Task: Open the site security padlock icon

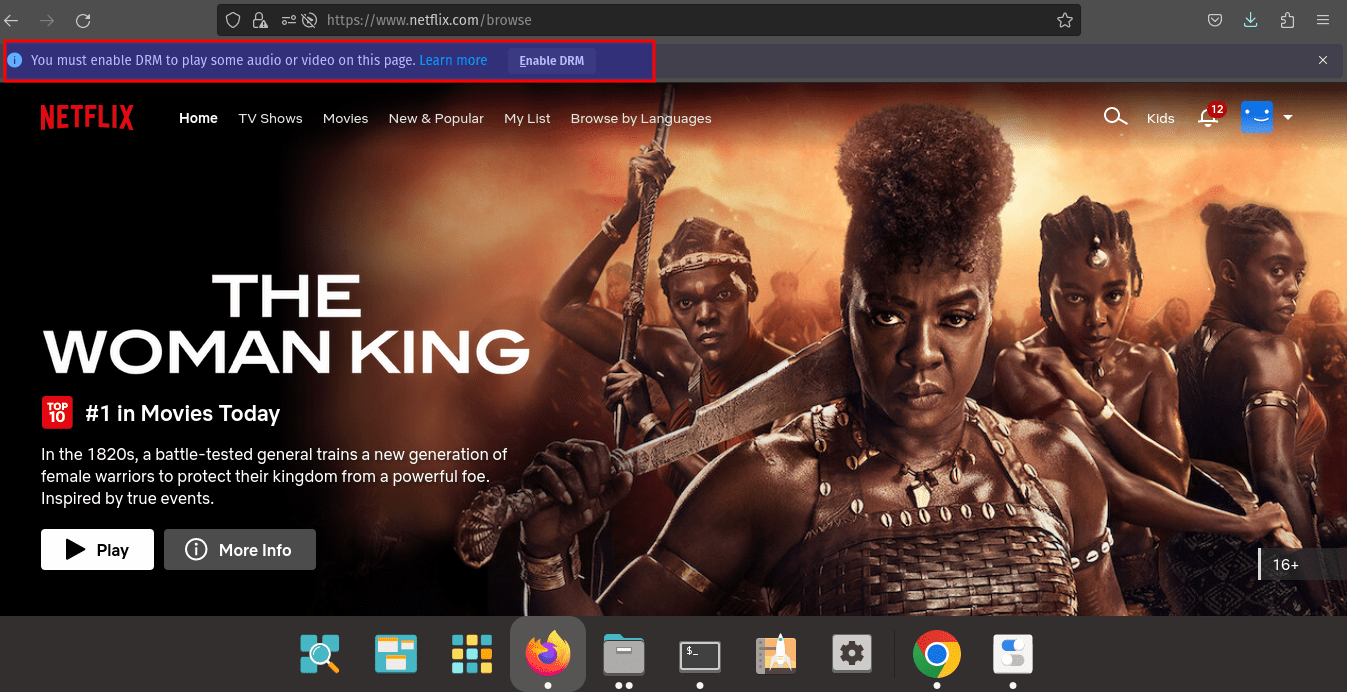Action: click(x=260, y=20)
